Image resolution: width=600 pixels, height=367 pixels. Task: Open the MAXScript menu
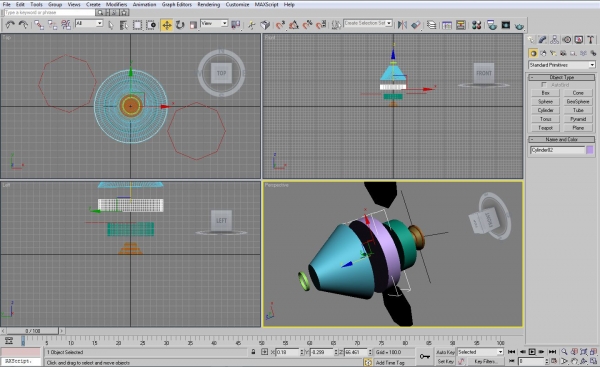click(266, 5)
